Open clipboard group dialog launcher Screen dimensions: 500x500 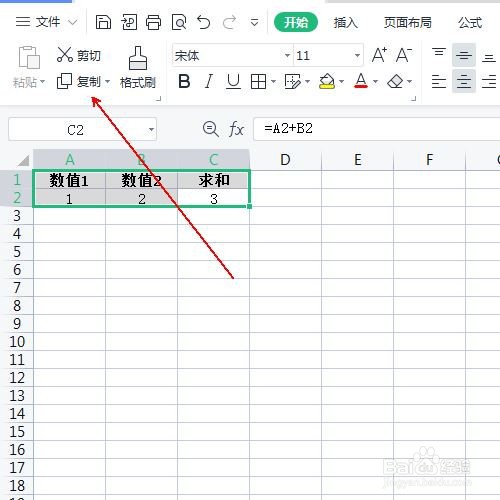click(x=159, y=99)
